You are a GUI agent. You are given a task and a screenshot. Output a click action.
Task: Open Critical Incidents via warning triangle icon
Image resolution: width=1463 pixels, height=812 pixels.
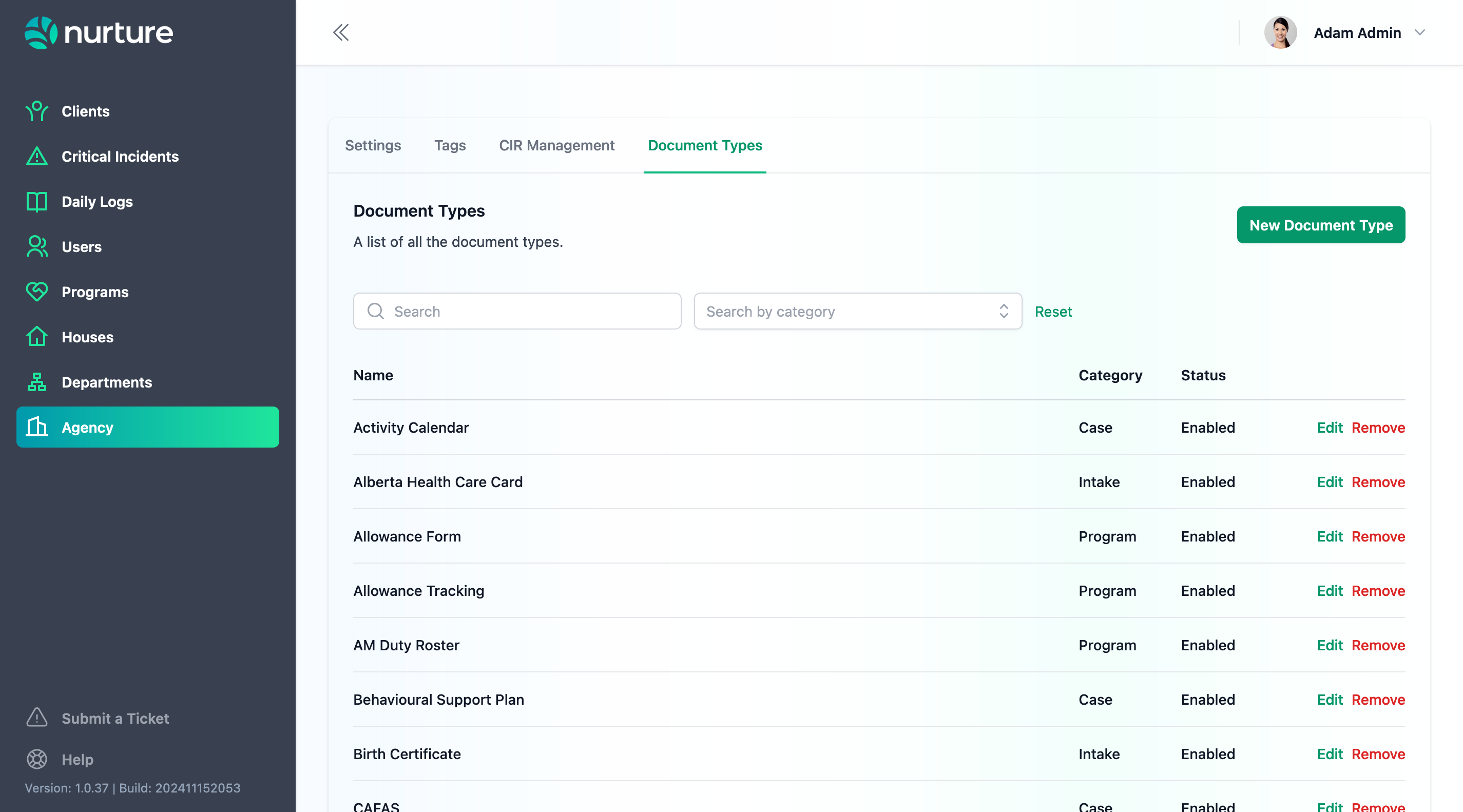pyautogui.click(x=37, y=156)
